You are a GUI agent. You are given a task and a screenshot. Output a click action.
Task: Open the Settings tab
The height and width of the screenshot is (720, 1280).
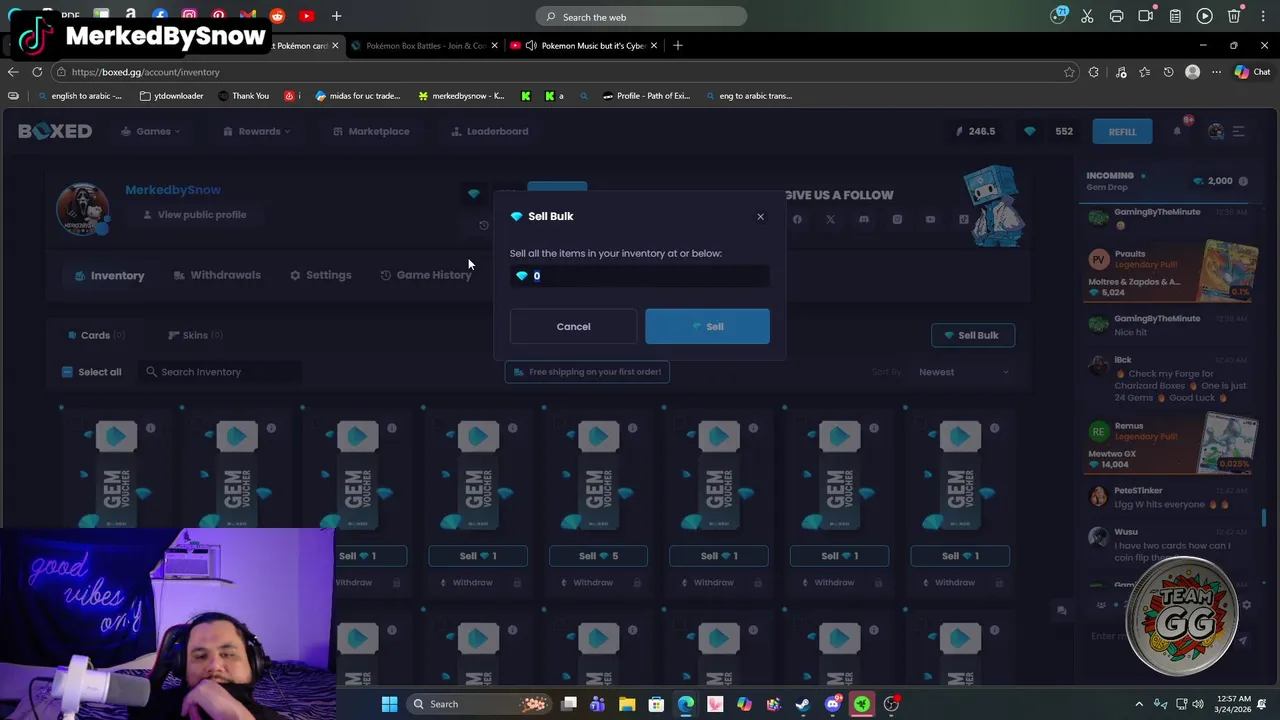320,275
